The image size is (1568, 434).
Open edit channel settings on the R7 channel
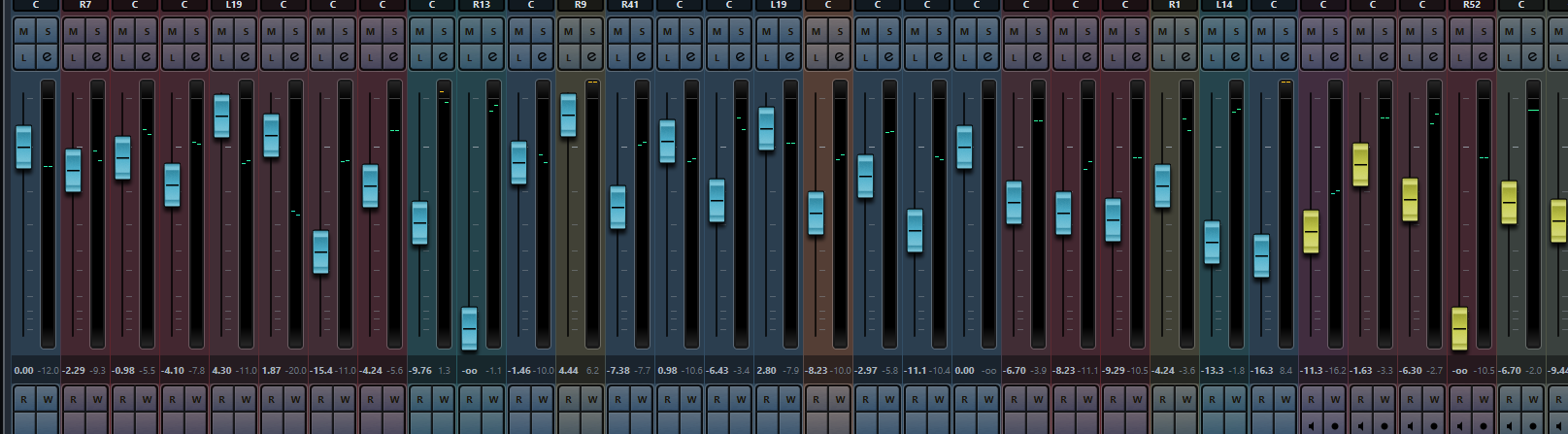tap(97, 57)
